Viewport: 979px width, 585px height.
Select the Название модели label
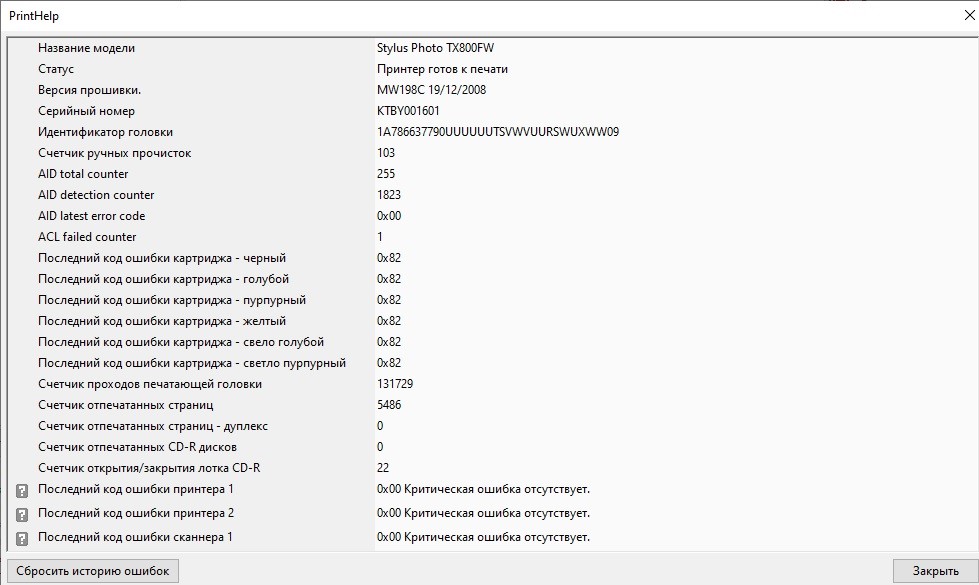point(86,48)
